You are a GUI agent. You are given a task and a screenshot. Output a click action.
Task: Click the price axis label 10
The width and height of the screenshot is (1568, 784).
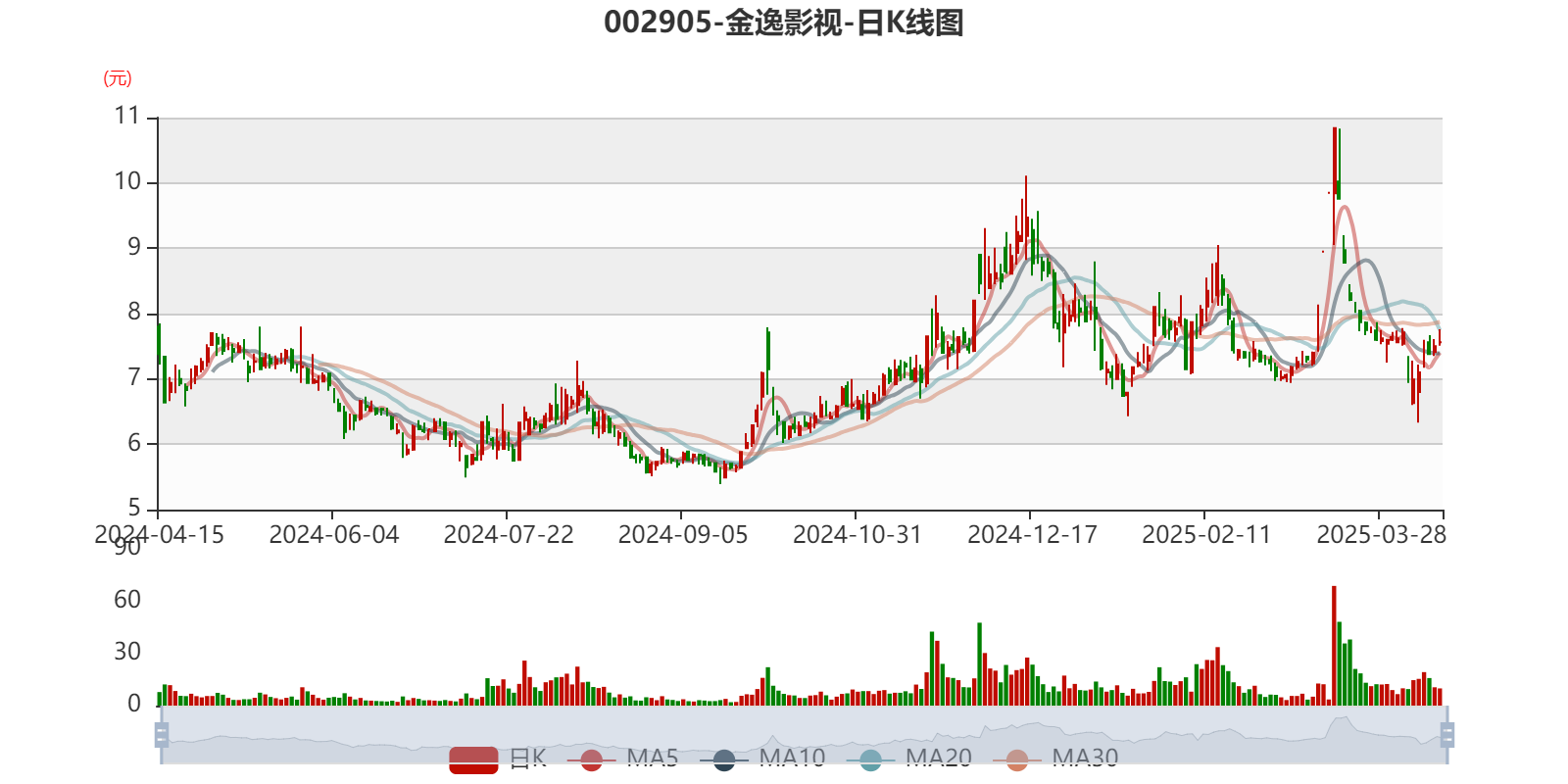tap(127, 182)
